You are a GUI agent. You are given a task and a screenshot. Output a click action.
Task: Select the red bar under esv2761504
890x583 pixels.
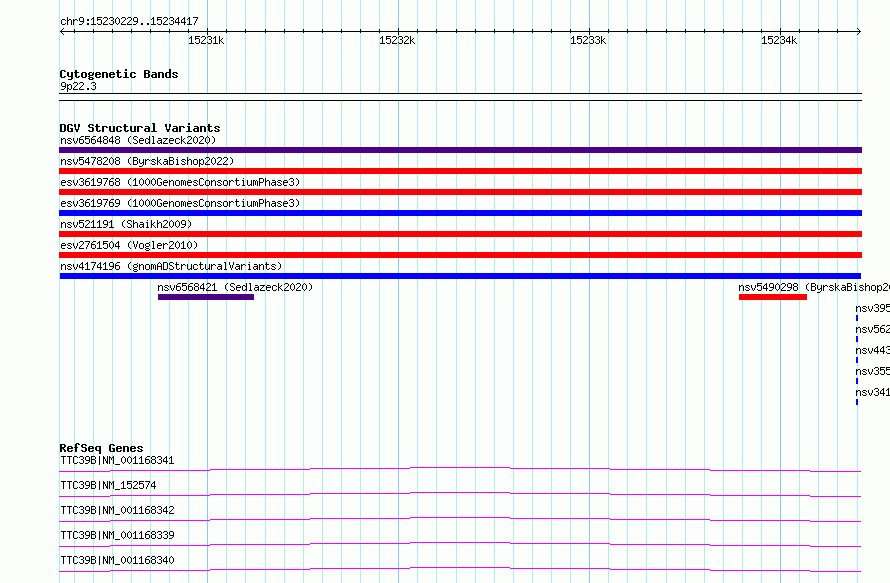(x=460, y=255)
